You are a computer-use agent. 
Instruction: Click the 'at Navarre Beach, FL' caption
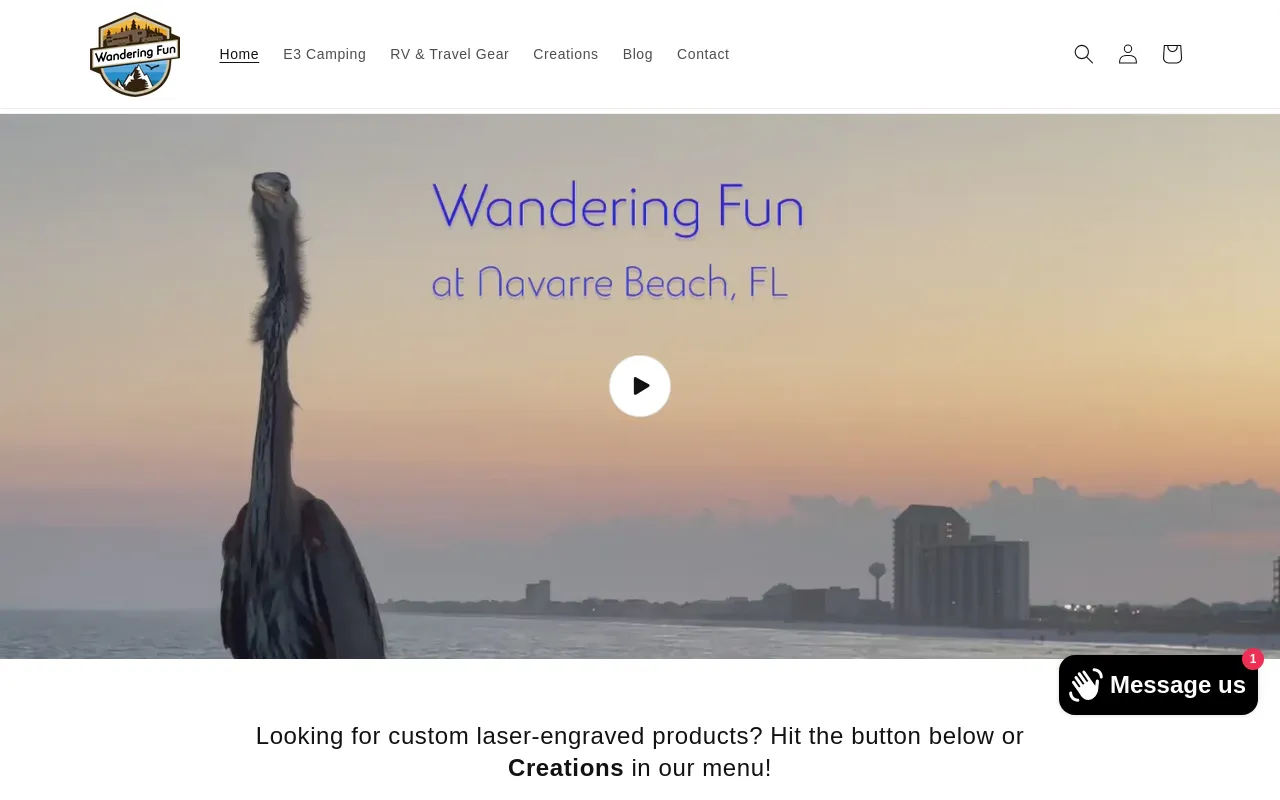click(x=610, y=282)
